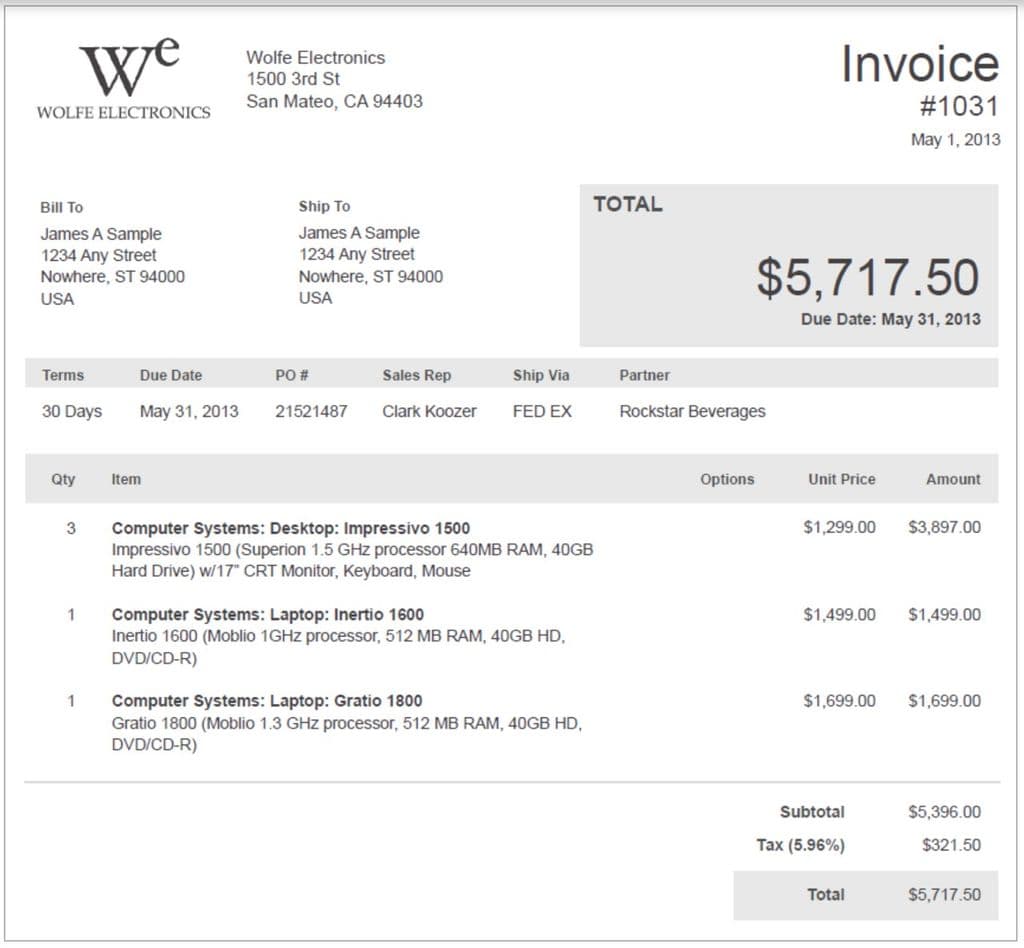Select the company name 'Wolfe Electronics' address line
Image resolution: width=1024 pixels, height=948 pixels.
click(x=315, y=57)
